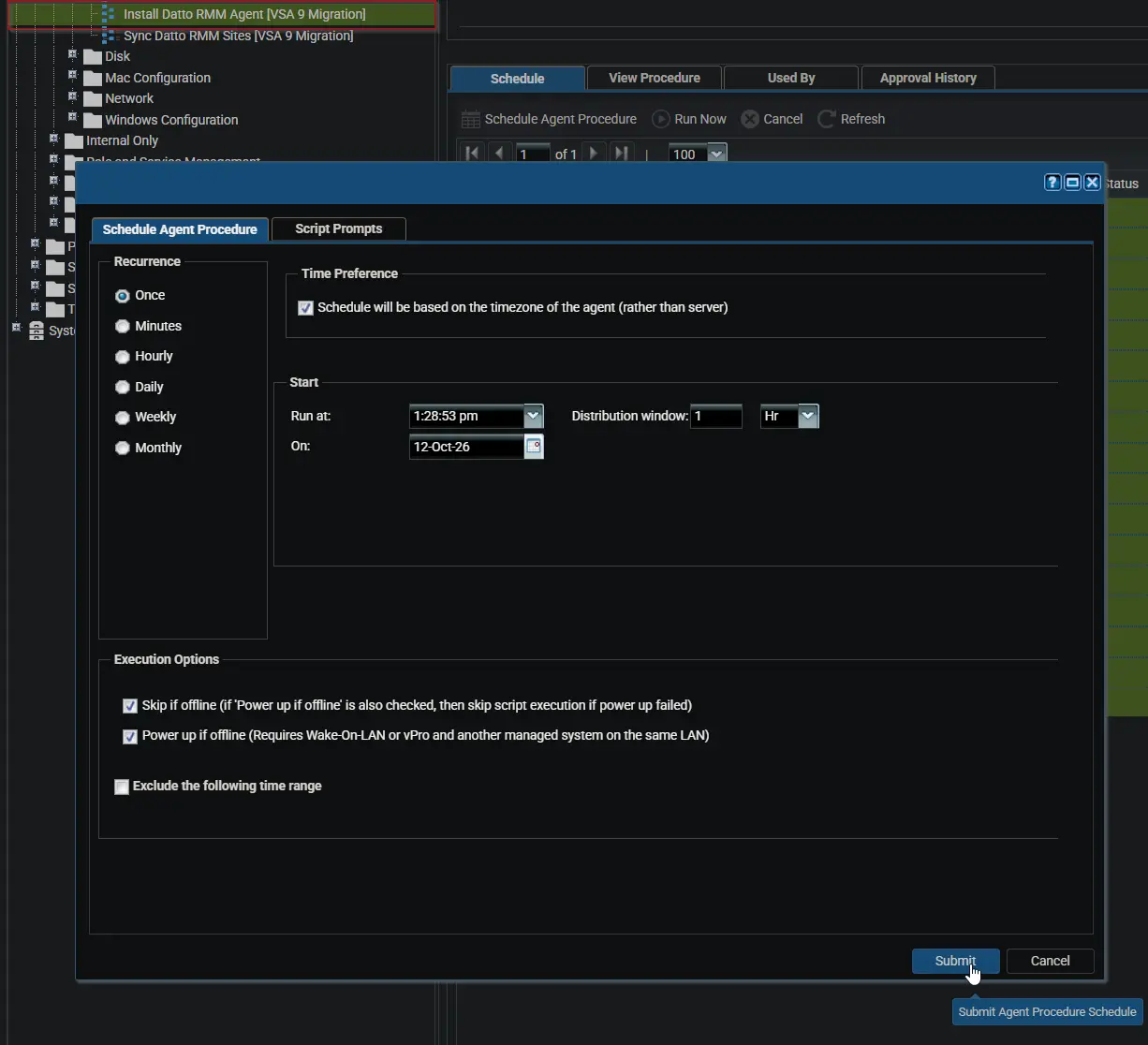
Task: Open the date picker calendar icon
Action: (x=534, y=447)
